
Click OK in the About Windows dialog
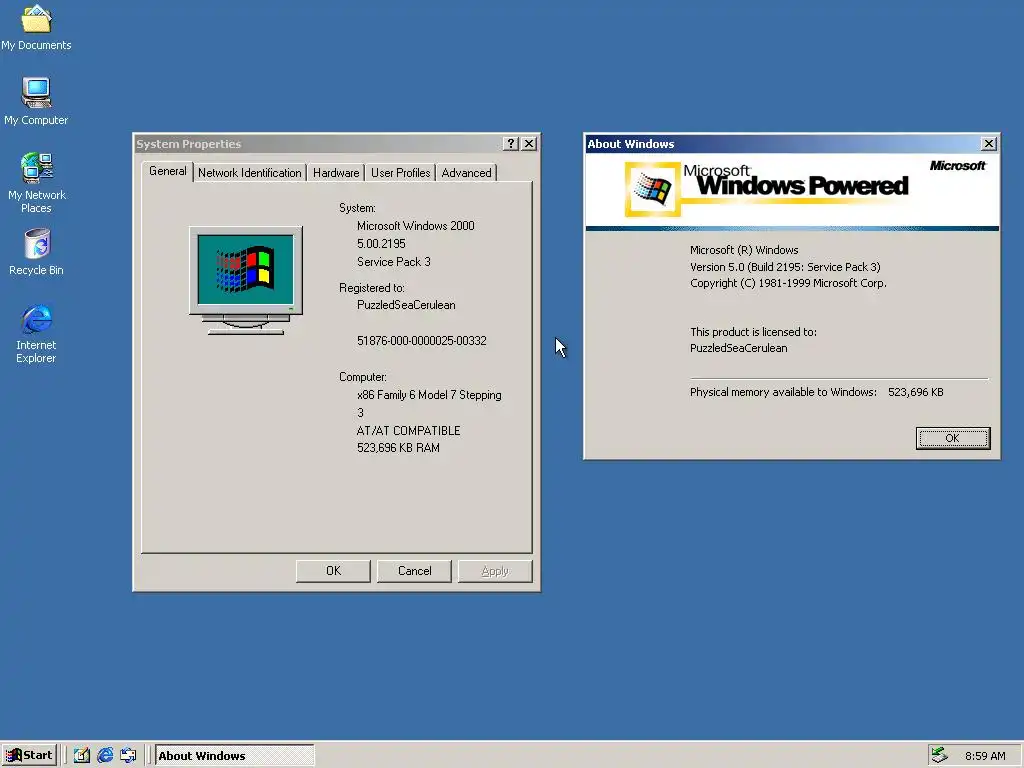[953, 438]
